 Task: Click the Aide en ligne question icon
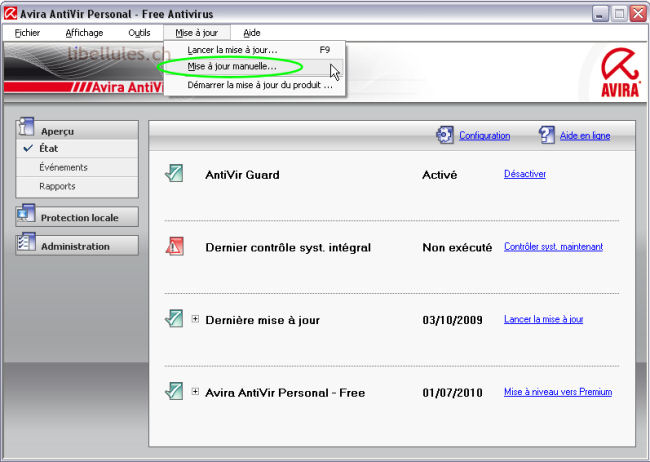point(546,135)
